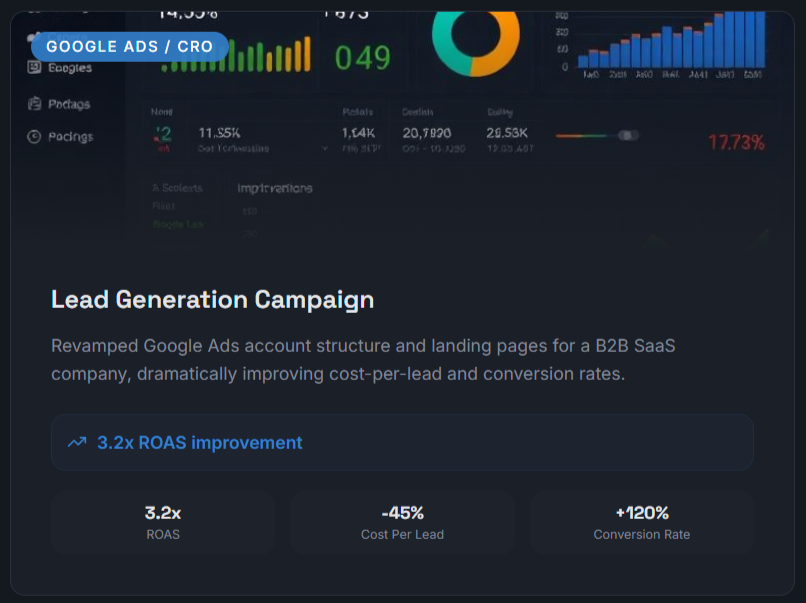Click the Podags sidebar icon
The height and width of the screenshot is (603, 806).
35,104
